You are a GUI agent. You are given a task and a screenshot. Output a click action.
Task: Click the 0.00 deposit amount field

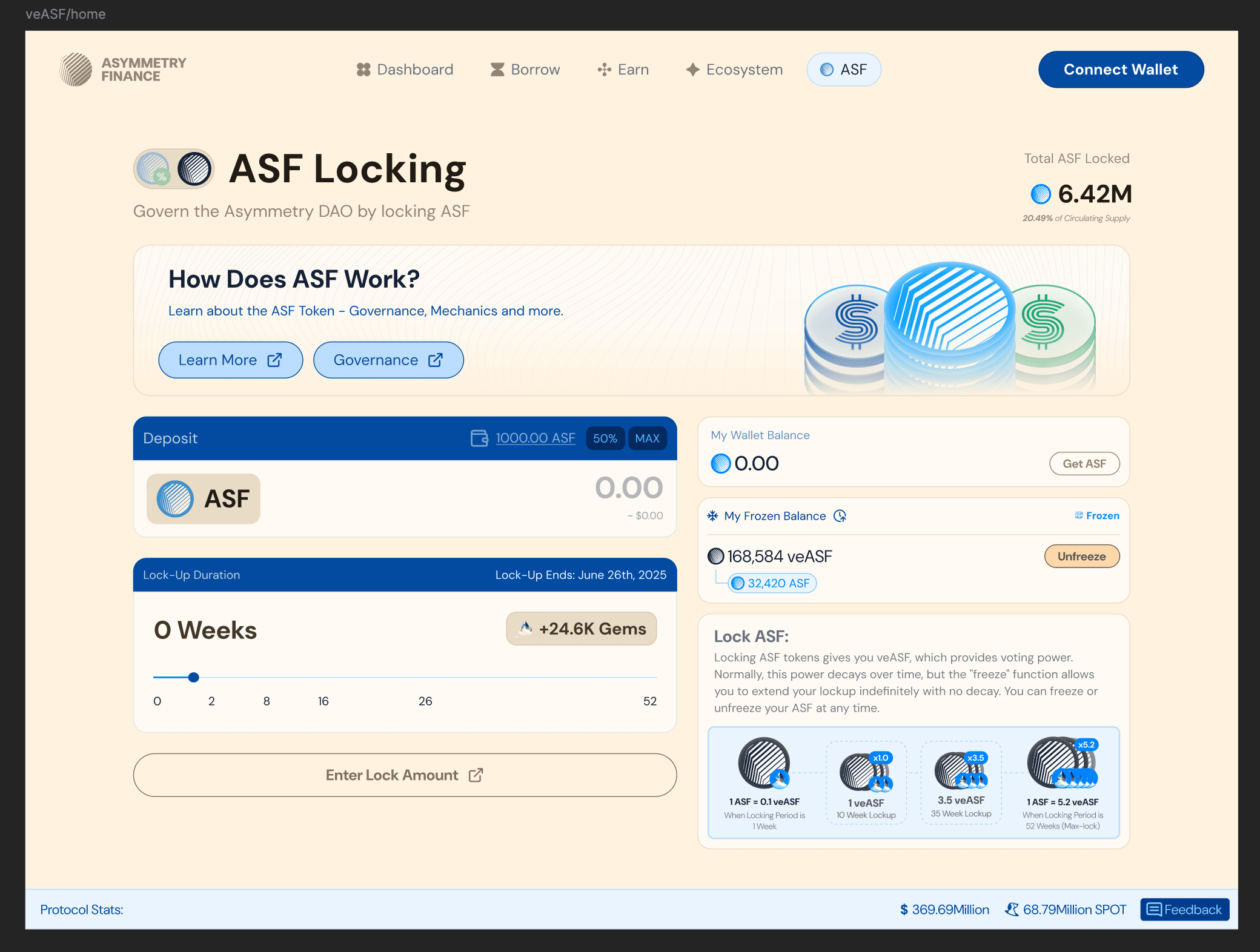[x=629, y=488]
